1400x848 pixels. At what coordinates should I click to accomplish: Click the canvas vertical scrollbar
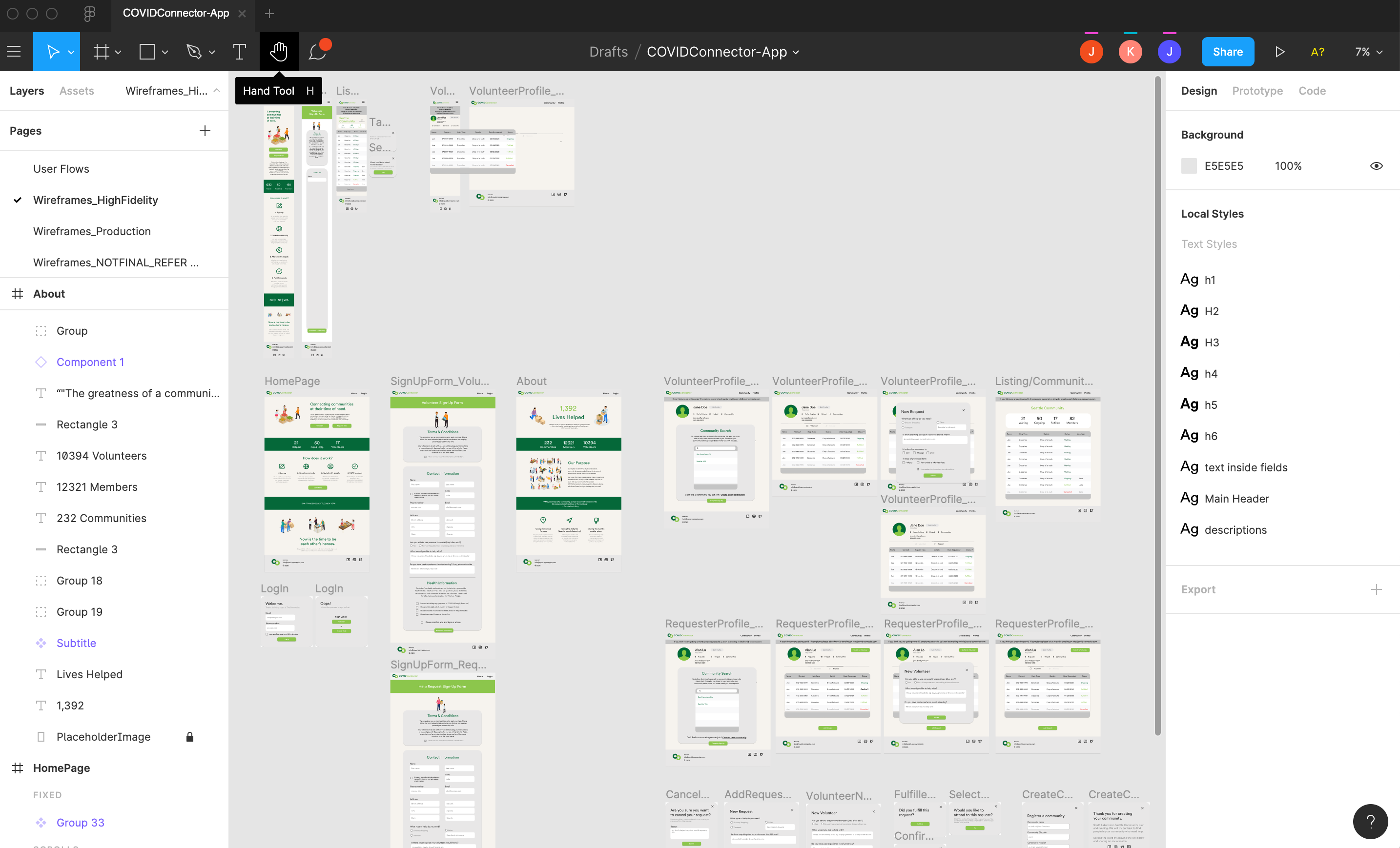pyautogui.click(x=1157, y=406)
